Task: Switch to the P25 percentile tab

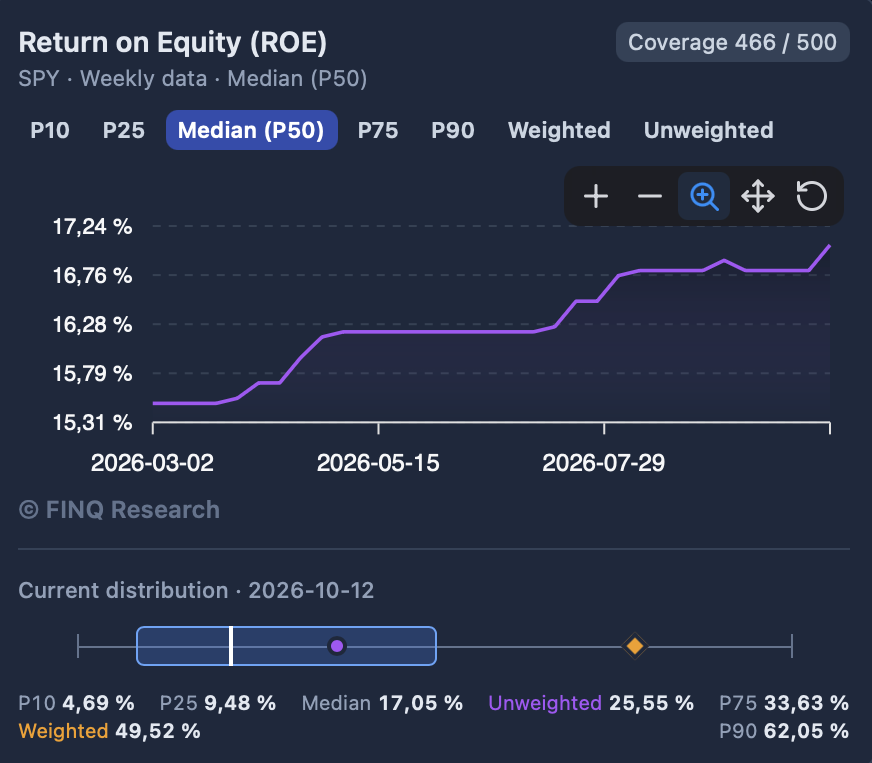Action: click(123, 130)
